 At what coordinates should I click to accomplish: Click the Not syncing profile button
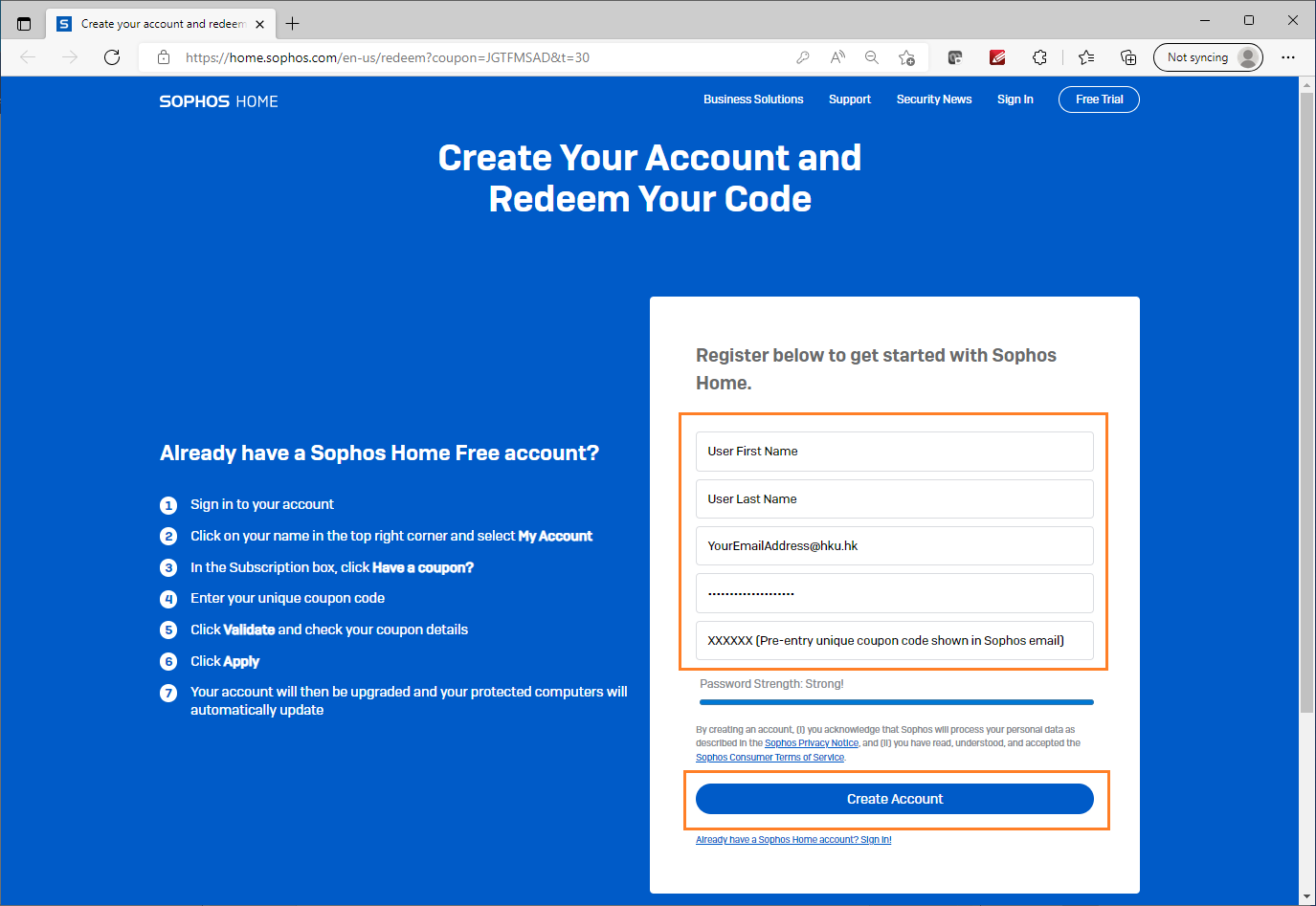click(1209, 57)
